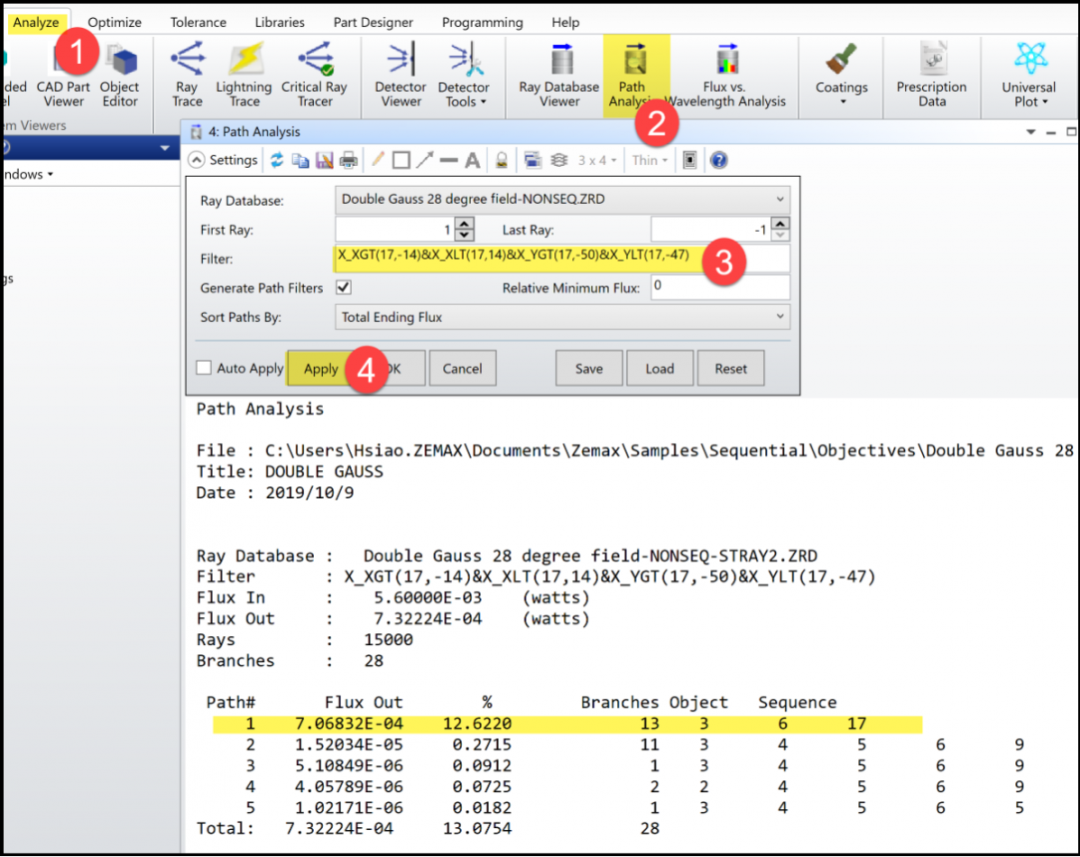
Task: Run Lightning Trace
Action: pyautogui.click(x=244, y=76)
